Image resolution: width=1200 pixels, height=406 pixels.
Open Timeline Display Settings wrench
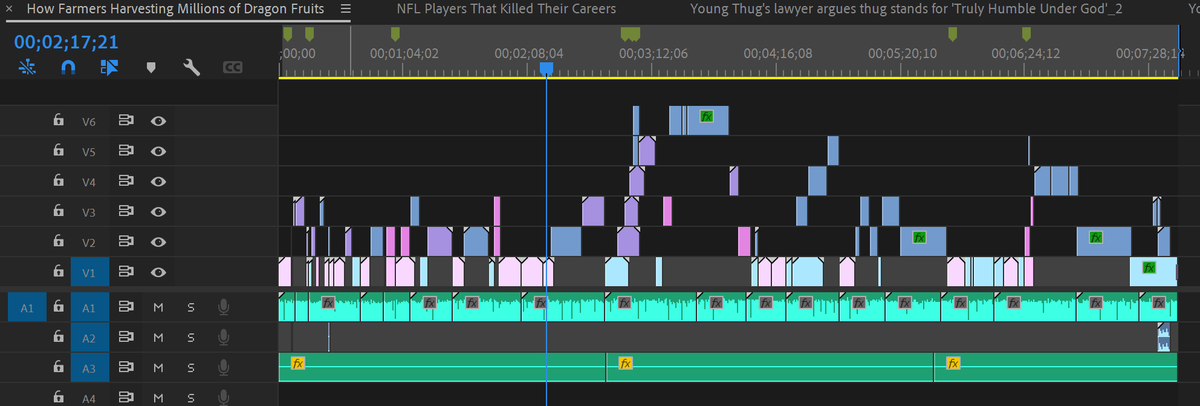click(192, 68)
